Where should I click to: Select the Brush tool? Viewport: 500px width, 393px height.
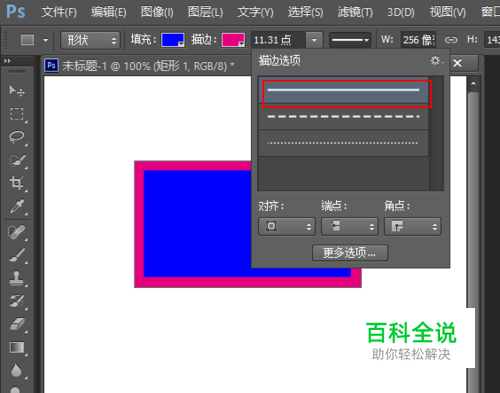tap(17, 255)
